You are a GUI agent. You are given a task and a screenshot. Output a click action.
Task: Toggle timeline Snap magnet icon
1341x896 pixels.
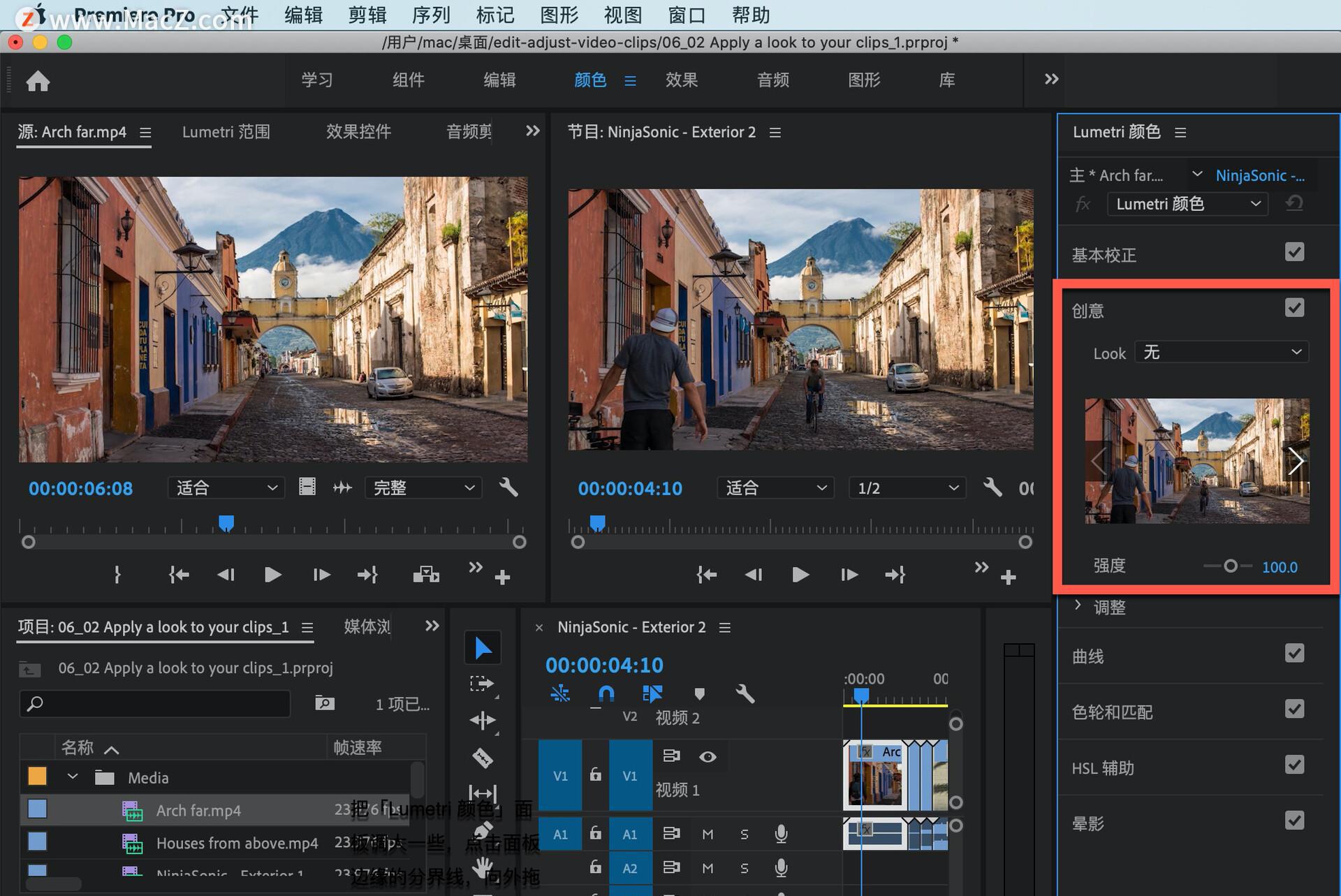tap(606, 693)
